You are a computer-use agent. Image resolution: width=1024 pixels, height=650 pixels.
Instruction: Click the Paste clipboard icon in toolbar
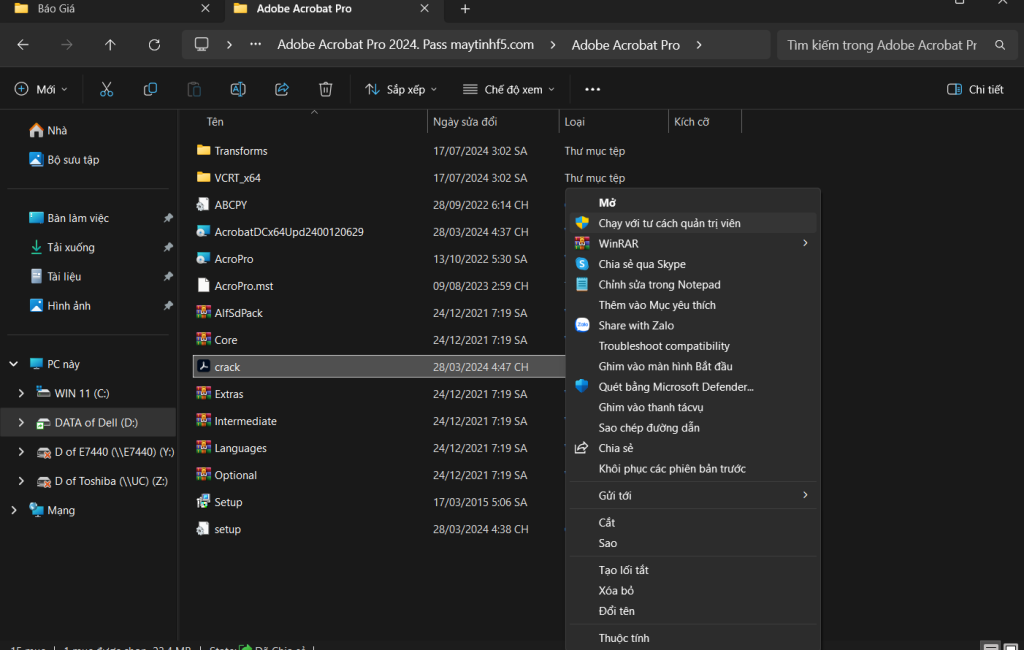pyautogui.click(x=194, y=89)
